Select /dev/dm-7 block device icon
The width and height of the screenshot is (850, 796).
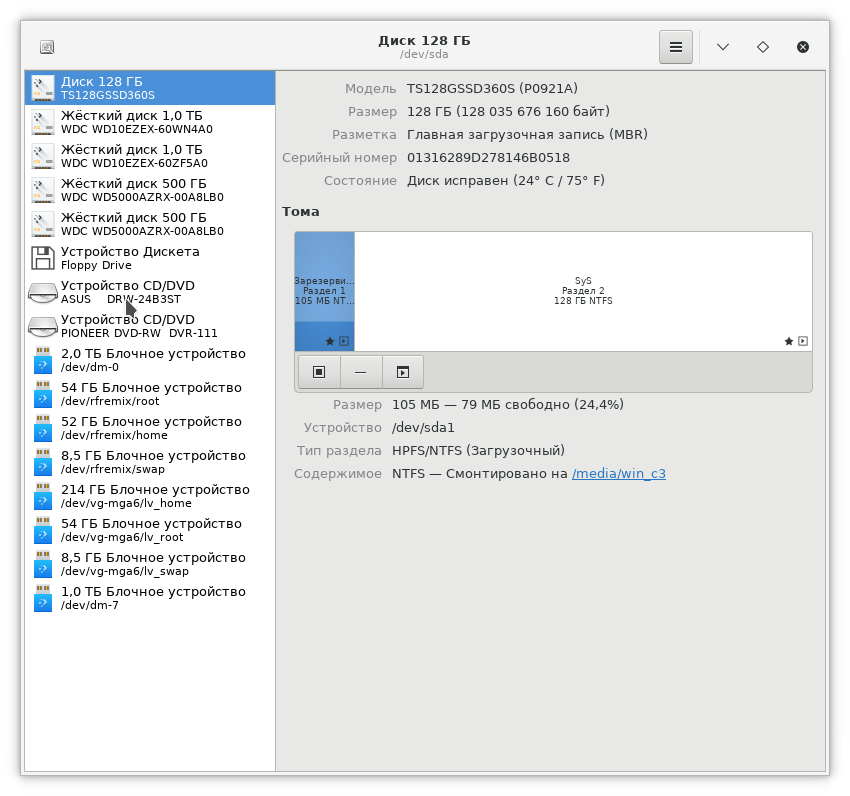point(43,598)
